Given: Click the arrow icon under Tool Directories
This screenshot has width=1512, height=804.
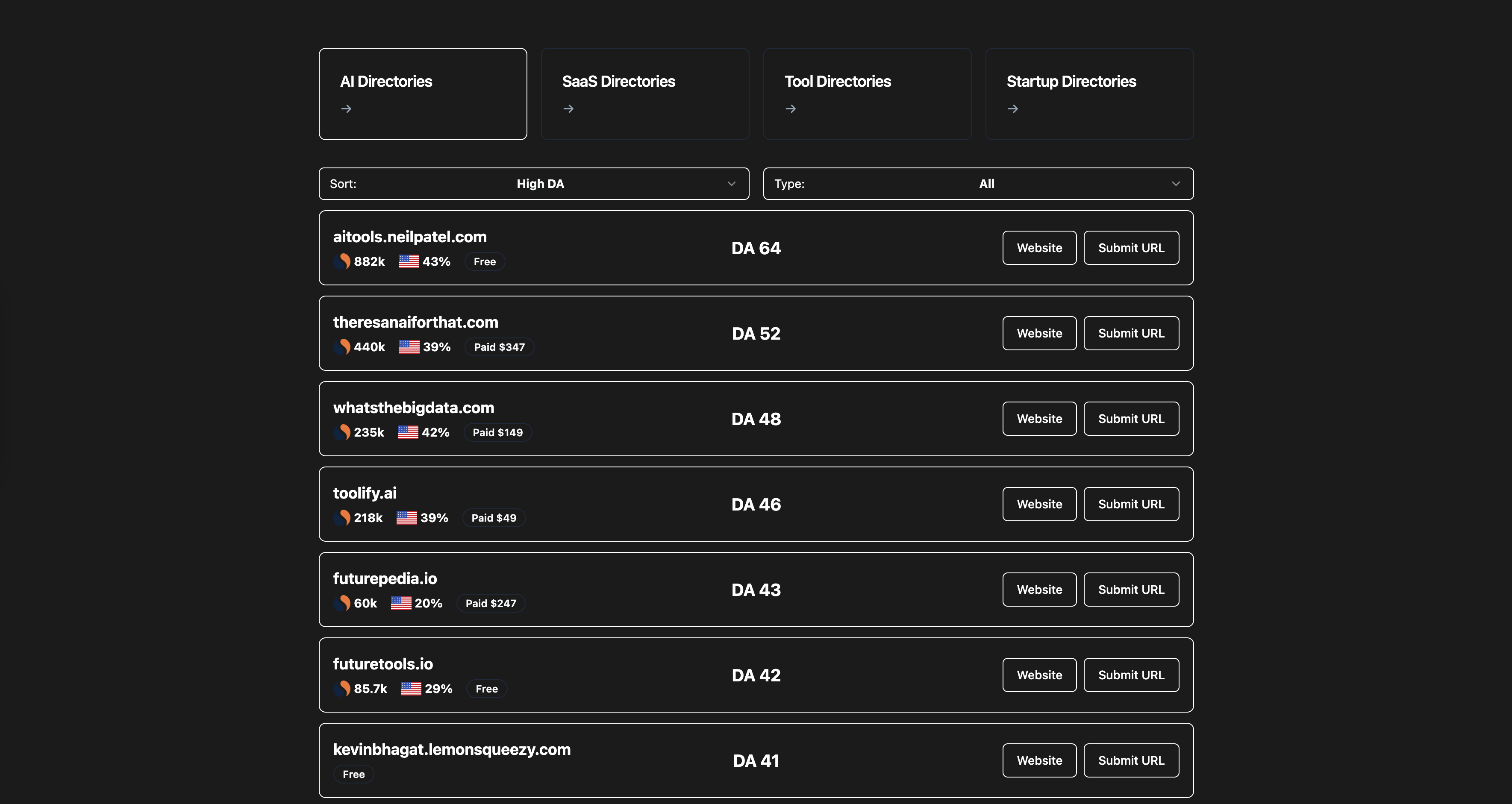Looking at the screenshot, I should (791, 109).
